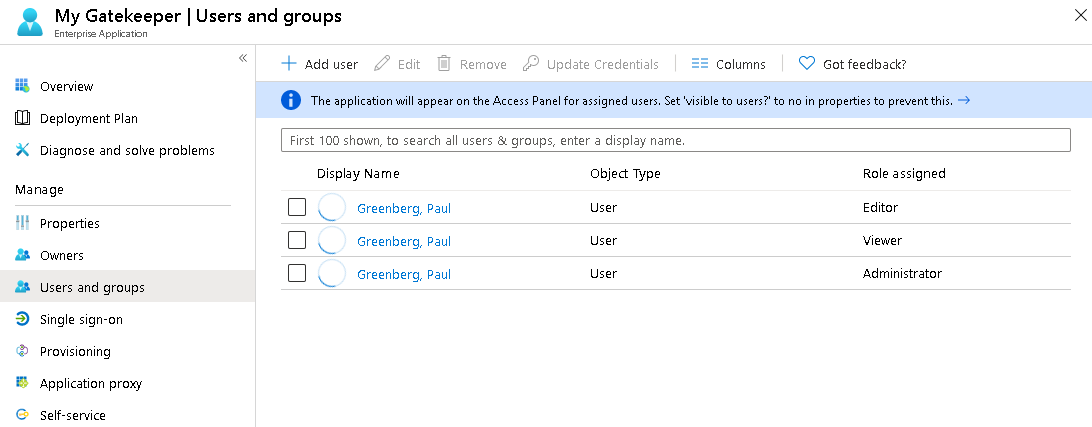The image size is (1092, 427).
Task: Click the Overview grid icon
Action: (x=22, y=86)
